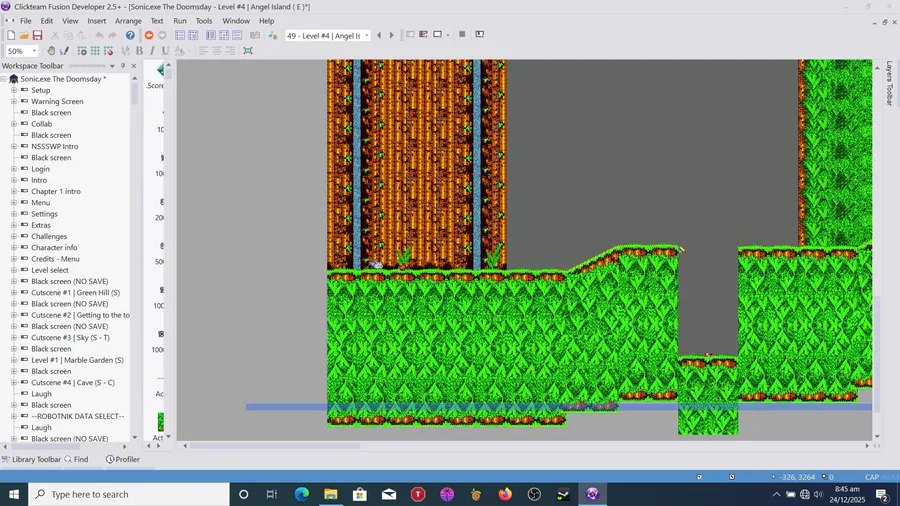
Task: Click the Sonic.exe The Doomsday application icon
Action: pos(14,79)
